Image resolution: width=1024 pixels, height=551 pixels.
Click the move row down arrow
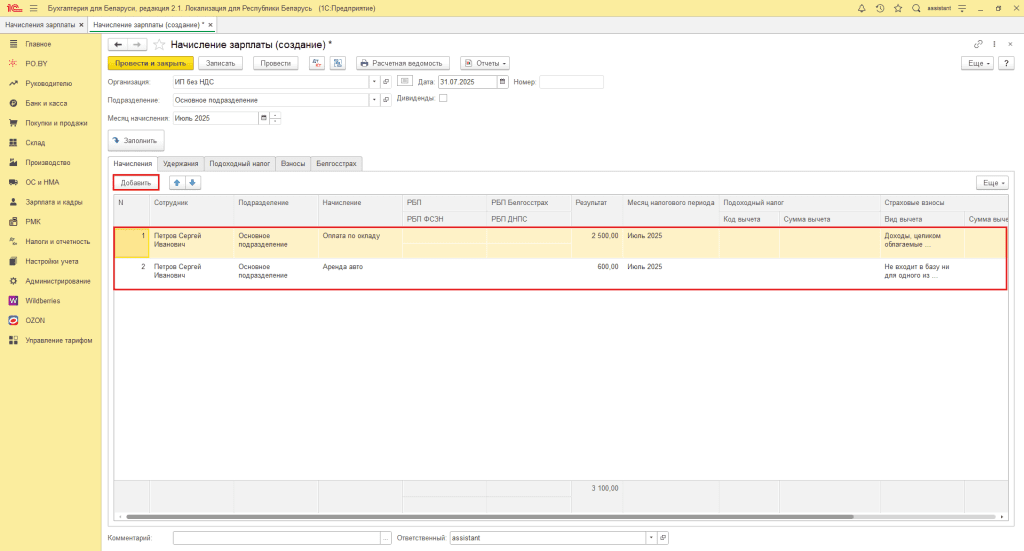click(x=193, y=183)
